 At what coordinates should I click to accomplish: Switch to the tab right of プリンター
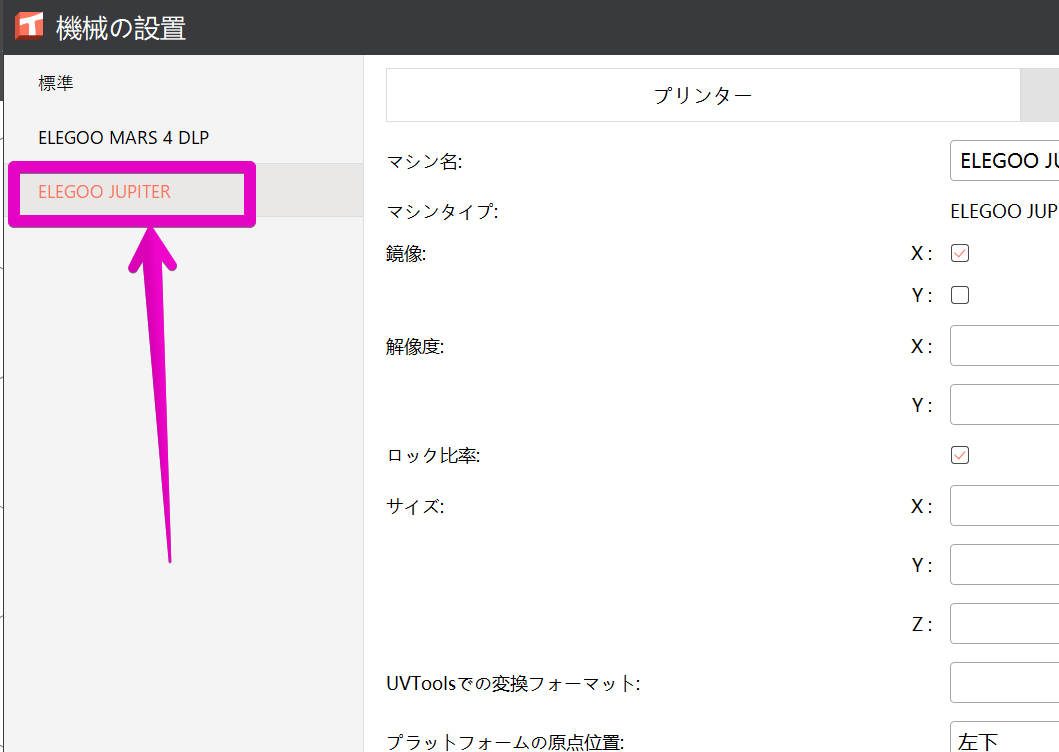(1039, 95)
